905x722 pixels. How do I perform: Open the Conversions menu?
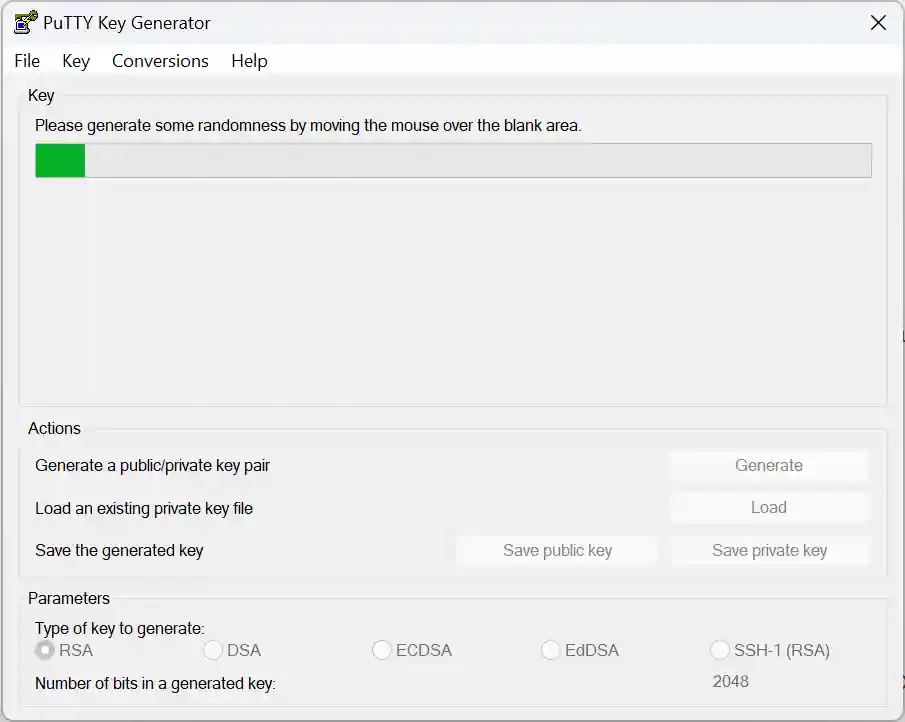click(x=160, y=61)
